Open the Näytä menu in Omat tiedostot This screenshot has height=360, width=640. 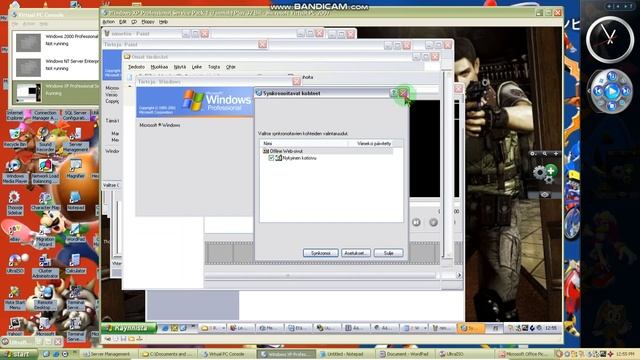point(180,67)
